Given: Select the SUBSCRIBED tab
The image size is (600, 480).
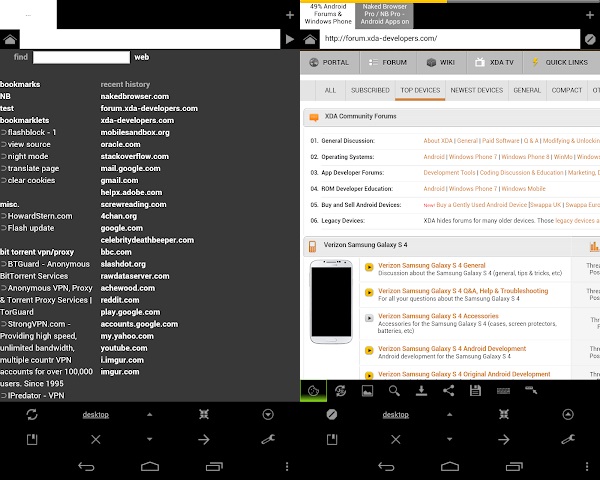Looking at the screenshot, I should (x=370, y=90).
